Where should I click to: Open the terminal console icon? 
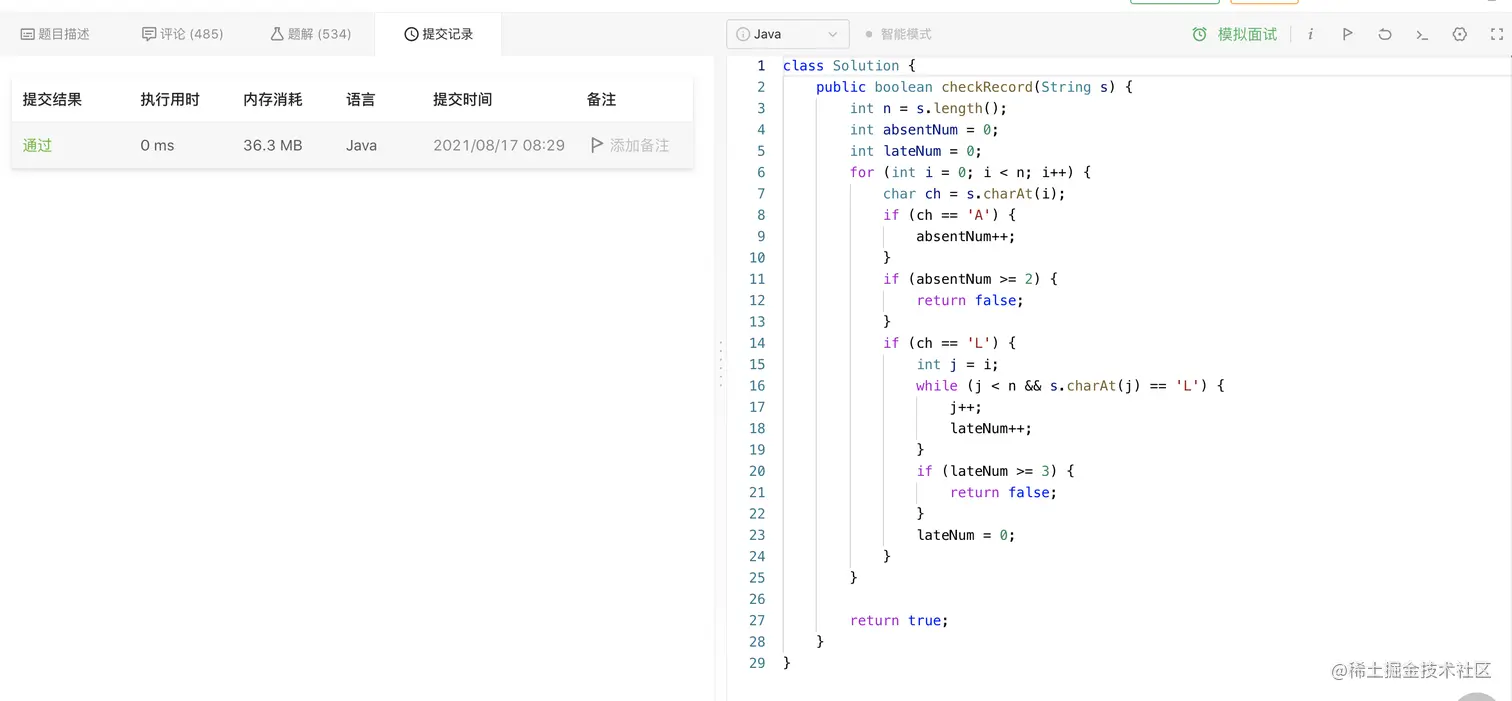tap(1422, 34)
